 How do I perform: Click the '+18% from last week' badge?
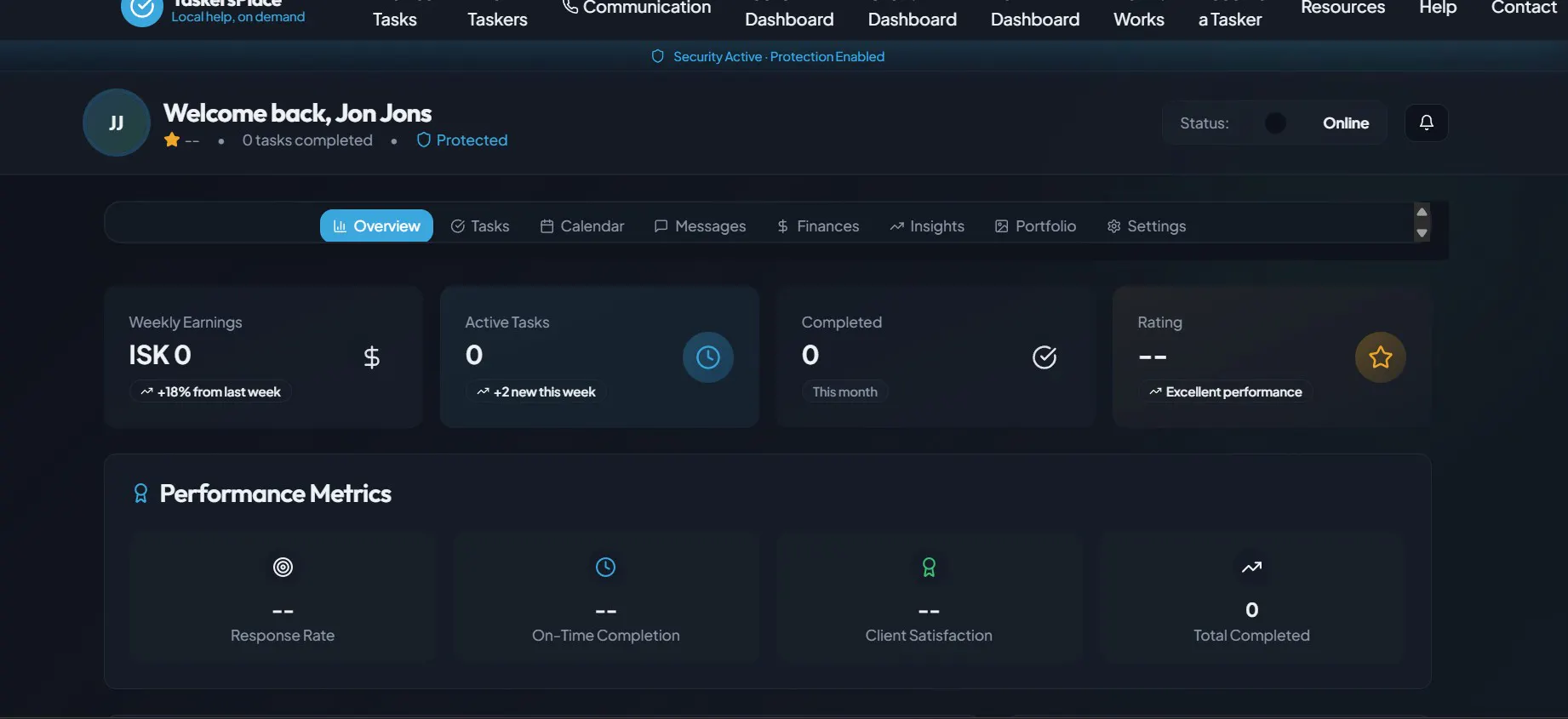tap(210, 391)
